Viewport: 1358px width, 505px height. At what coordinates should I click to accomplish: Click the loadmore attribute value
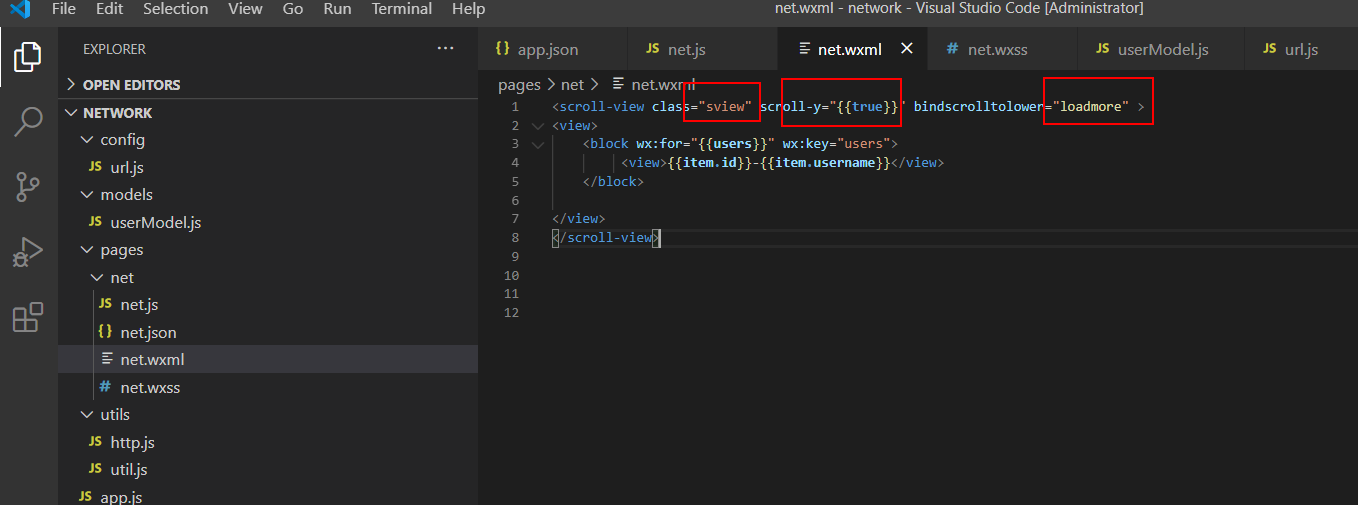coord(1090,106)
